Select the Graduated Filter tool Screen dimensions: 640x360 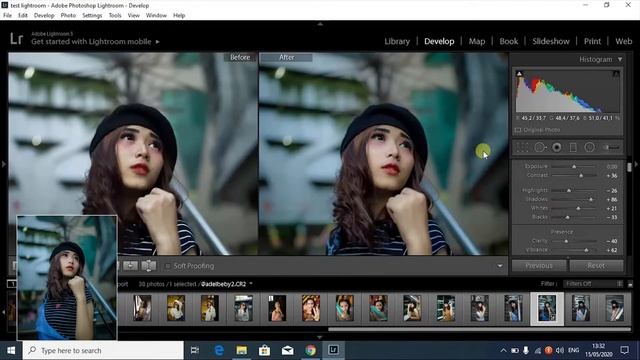(x=573, y=147)
